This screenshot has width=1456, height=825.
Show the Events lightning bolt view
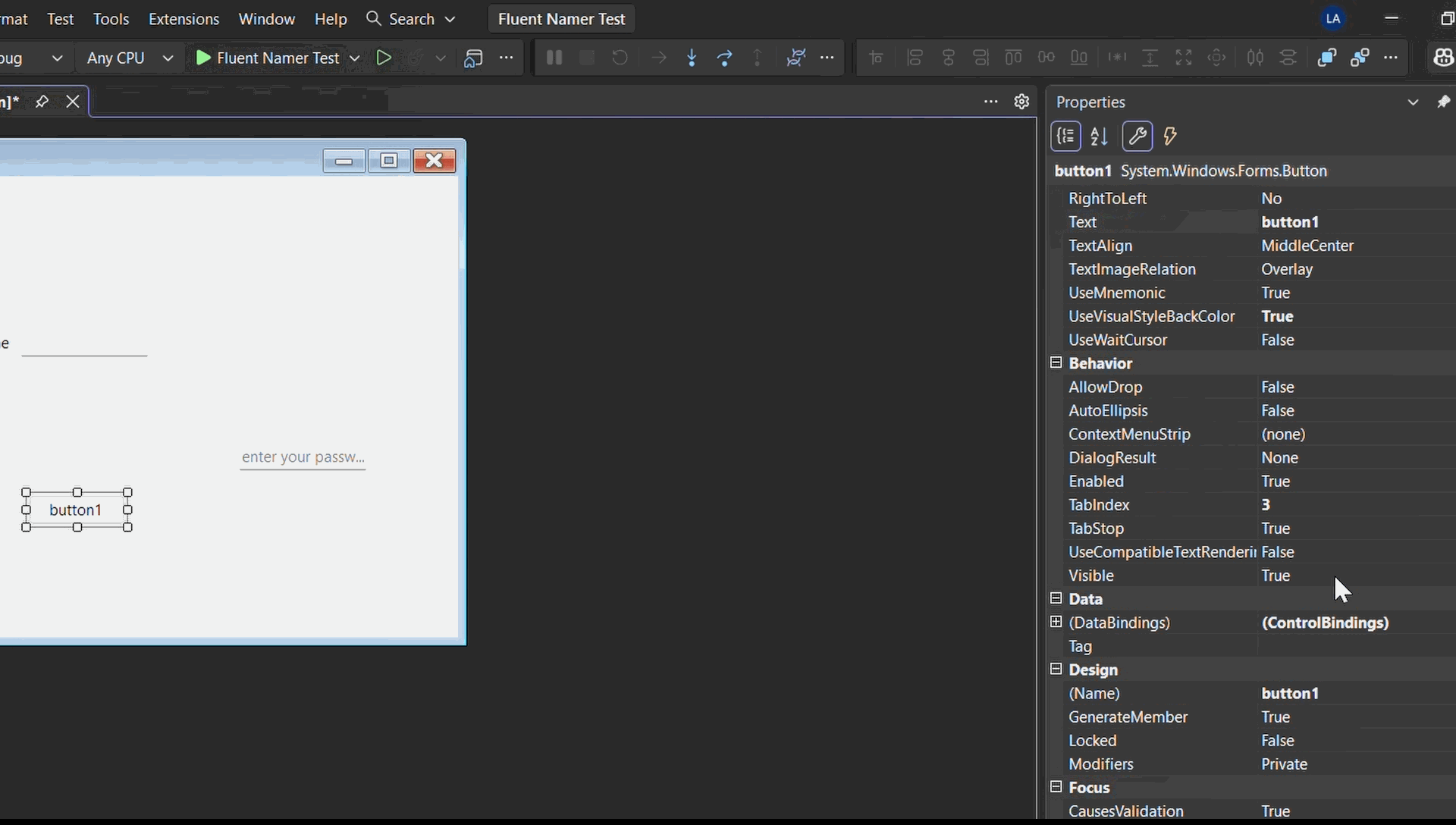(1170, 136)
